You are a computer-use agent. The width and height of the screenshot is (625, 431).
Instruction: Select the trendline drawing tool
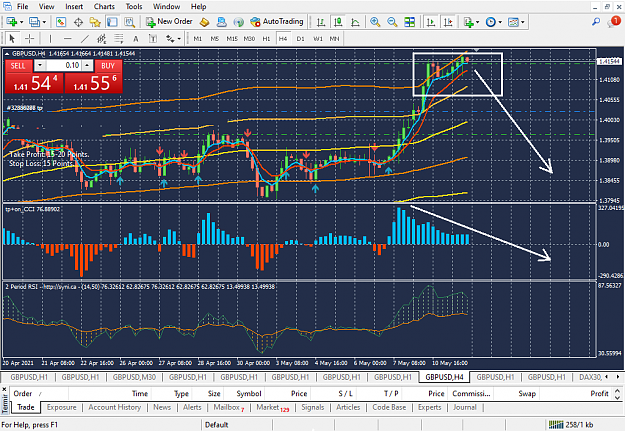click(x=85, y=38)
